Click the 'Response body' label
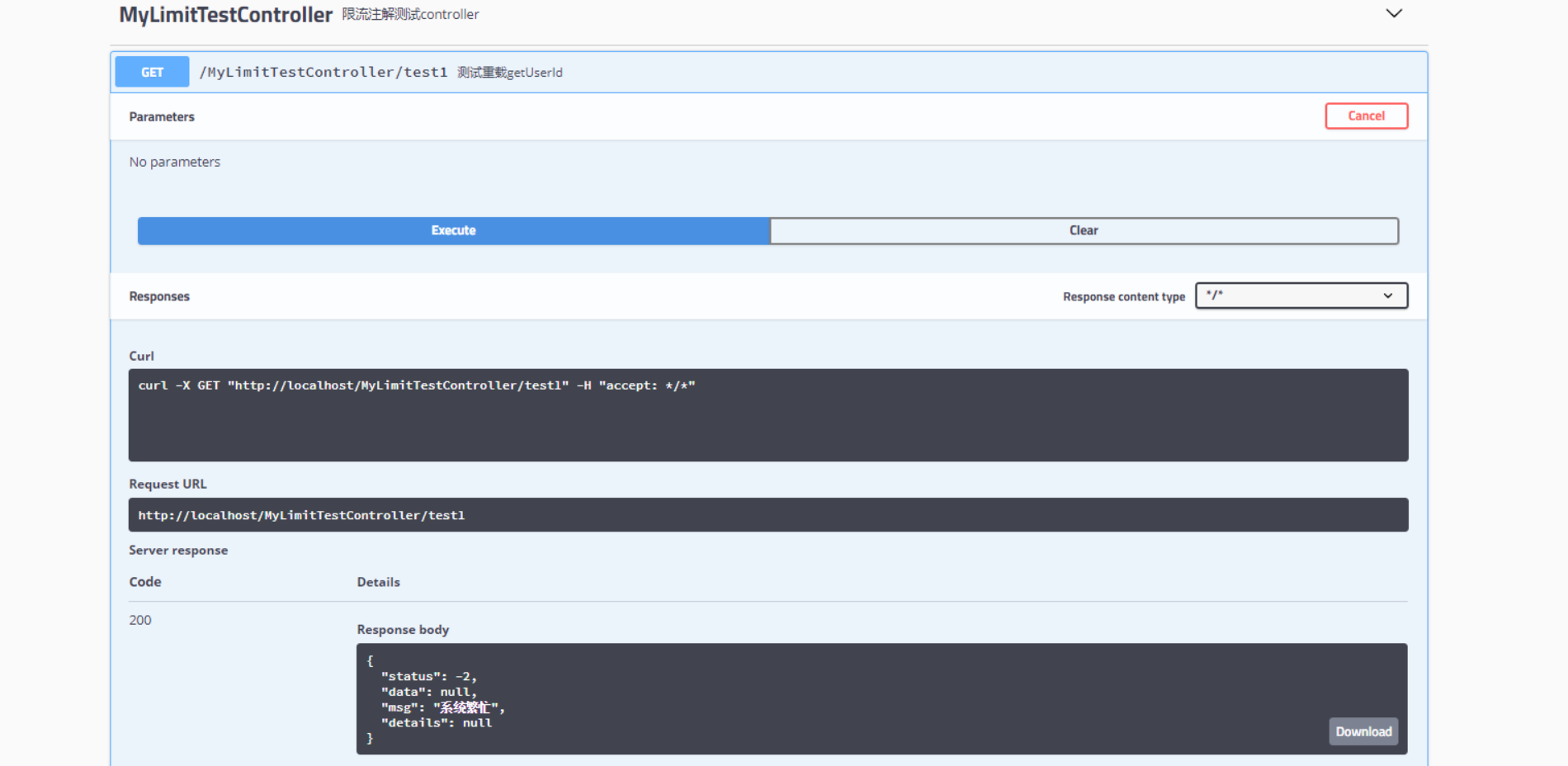 pyautogui.click(x=403, y=629)
